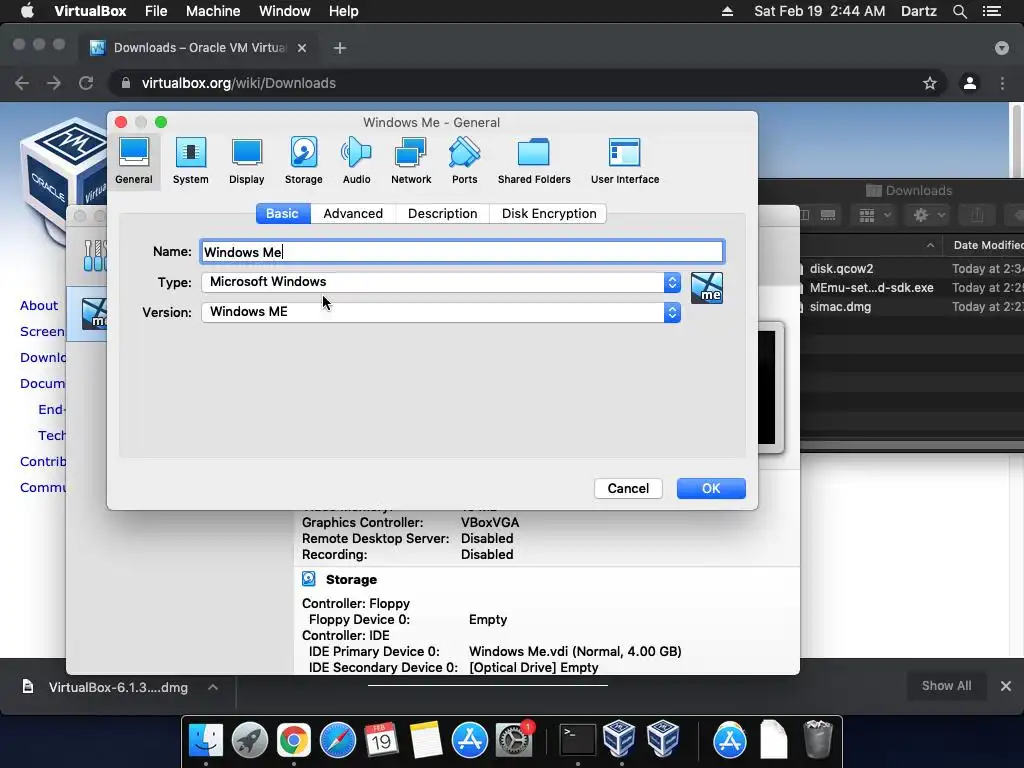Open Finder action gear dropdown in Downloads window
The height and width of the screenshot is (768, 1024).
(x=929, y=215)
